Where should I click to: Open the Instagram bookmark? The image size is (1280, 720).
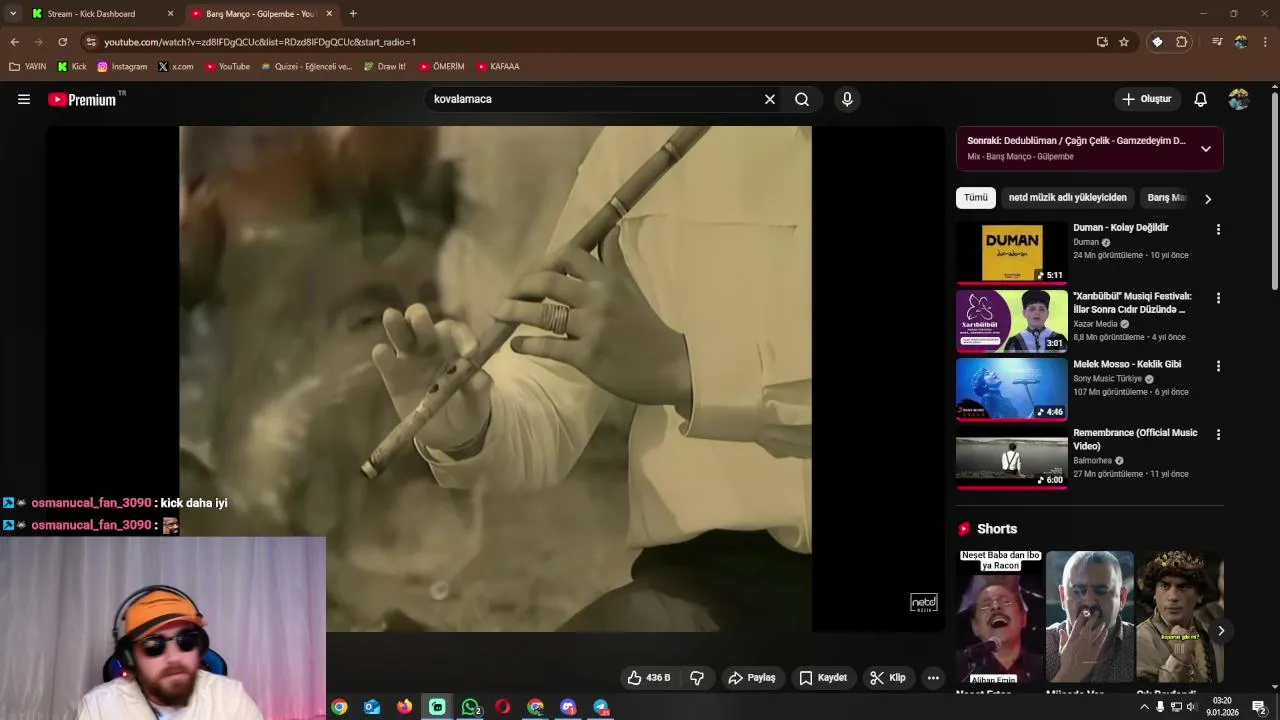tap(122, 67)
